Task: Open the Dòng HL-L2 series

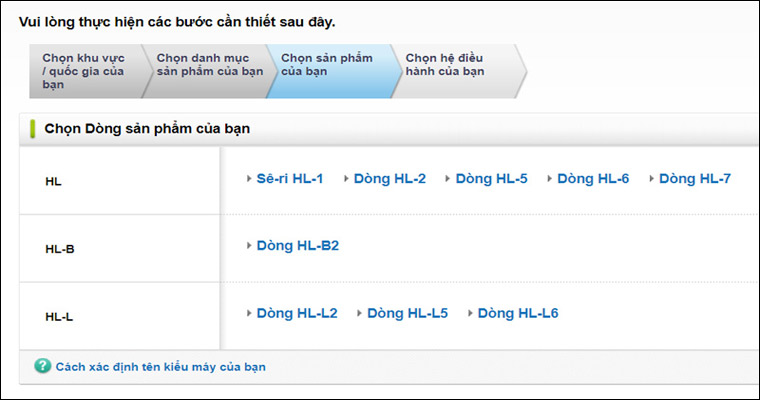Action: click(297, 313)
